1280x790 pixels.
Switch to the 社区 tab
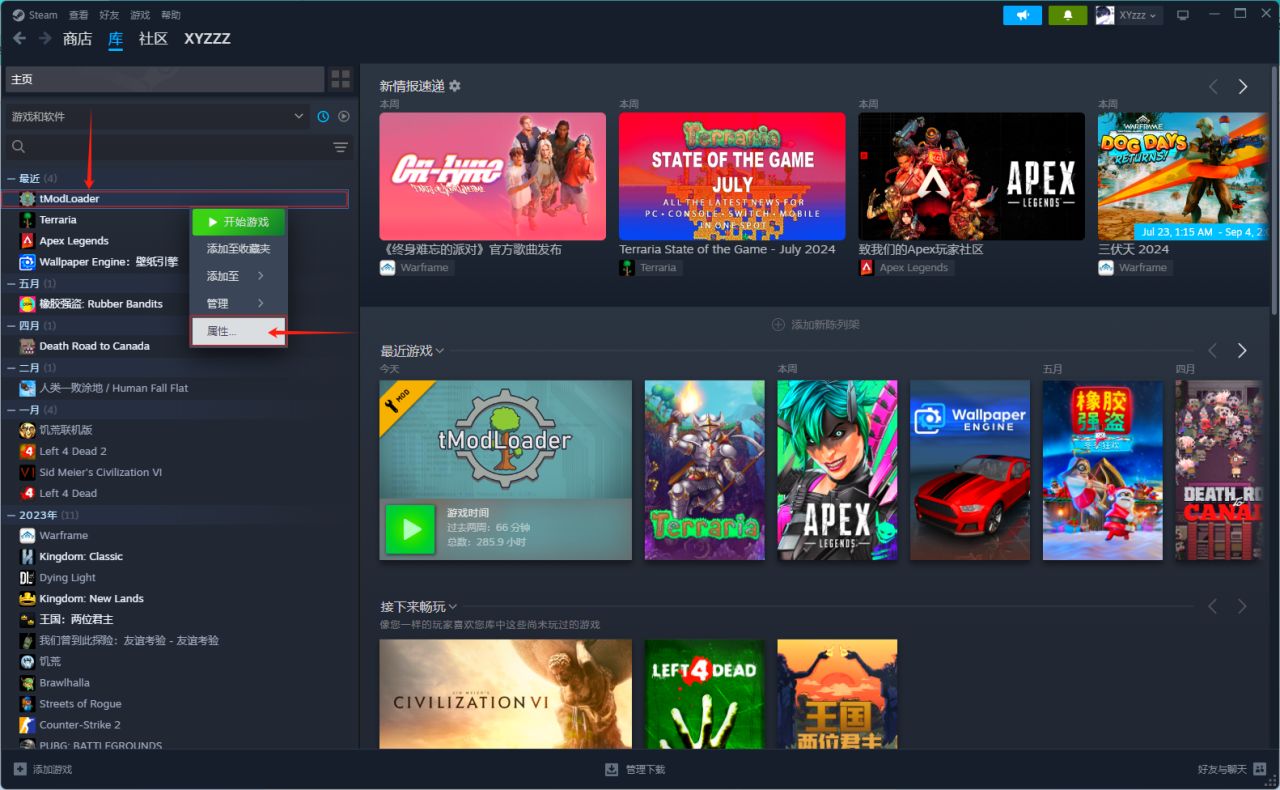click(153, 39)
